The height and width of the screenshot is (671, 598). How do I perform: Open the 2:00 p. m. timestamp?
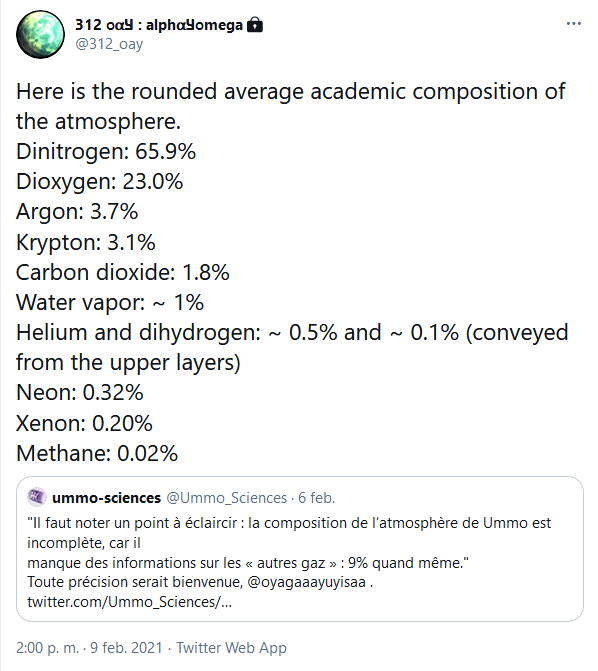48,648
